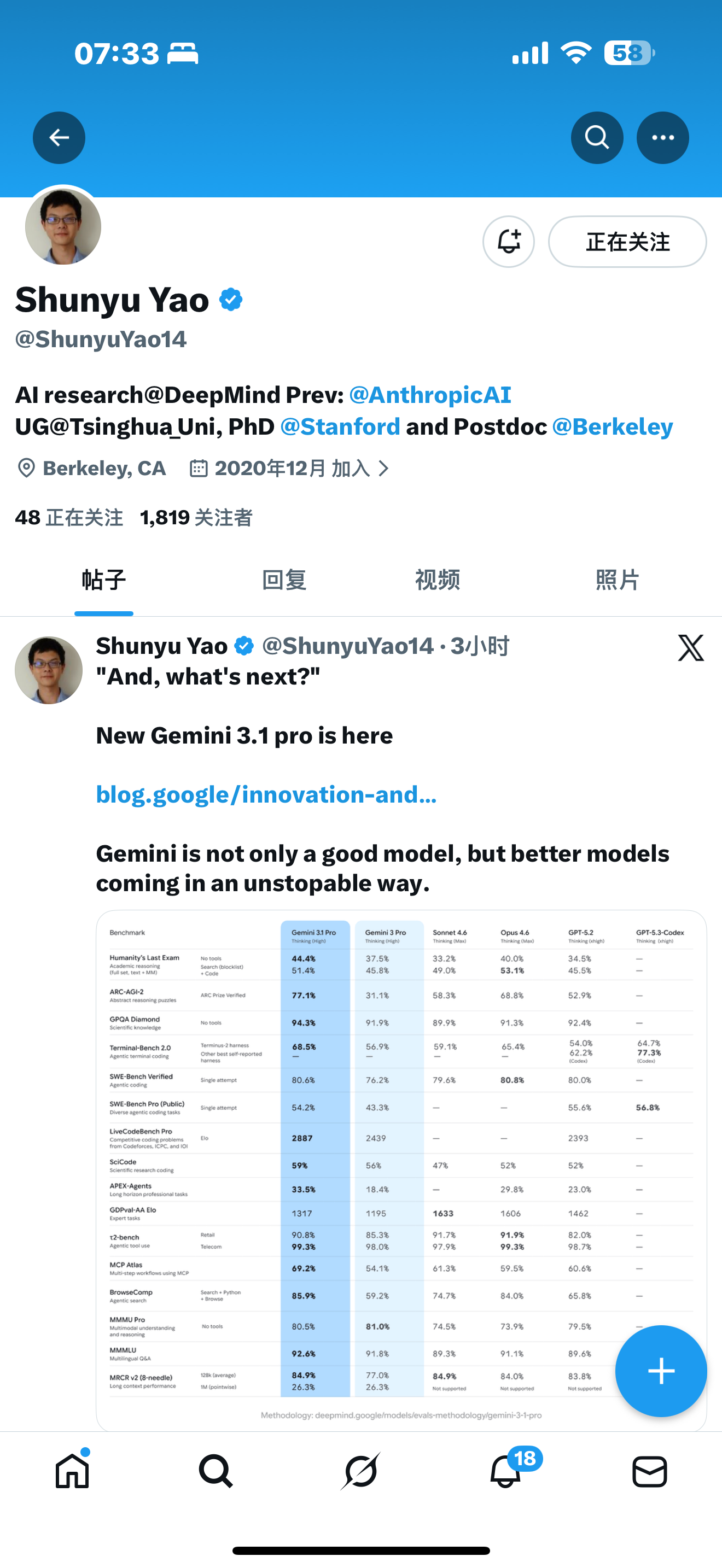Open Shunyu Yao's profile avatar photo
722x1568 pixels.
coord(63,226)
